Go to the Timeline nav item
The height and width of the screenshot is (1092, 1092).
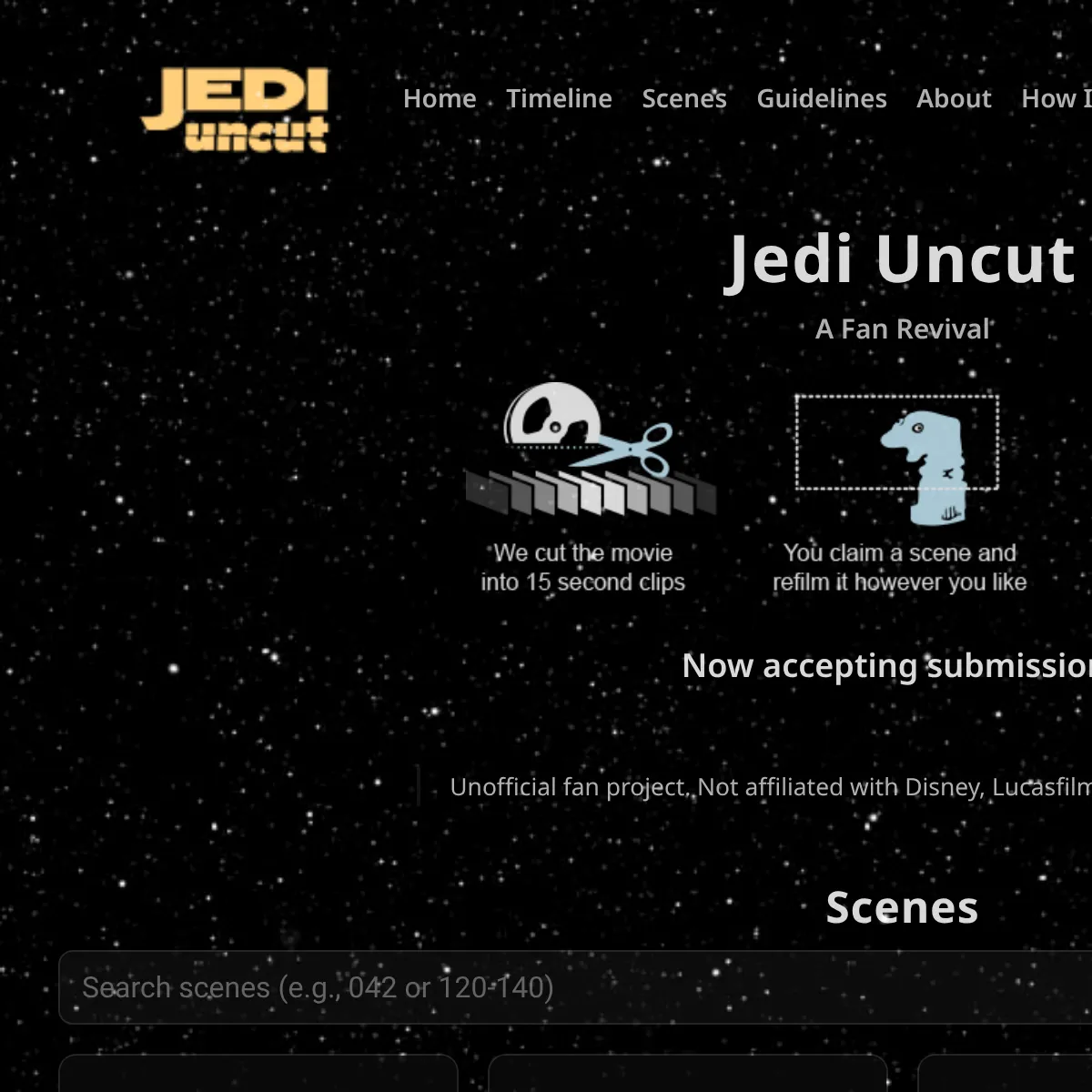(559, 98)
